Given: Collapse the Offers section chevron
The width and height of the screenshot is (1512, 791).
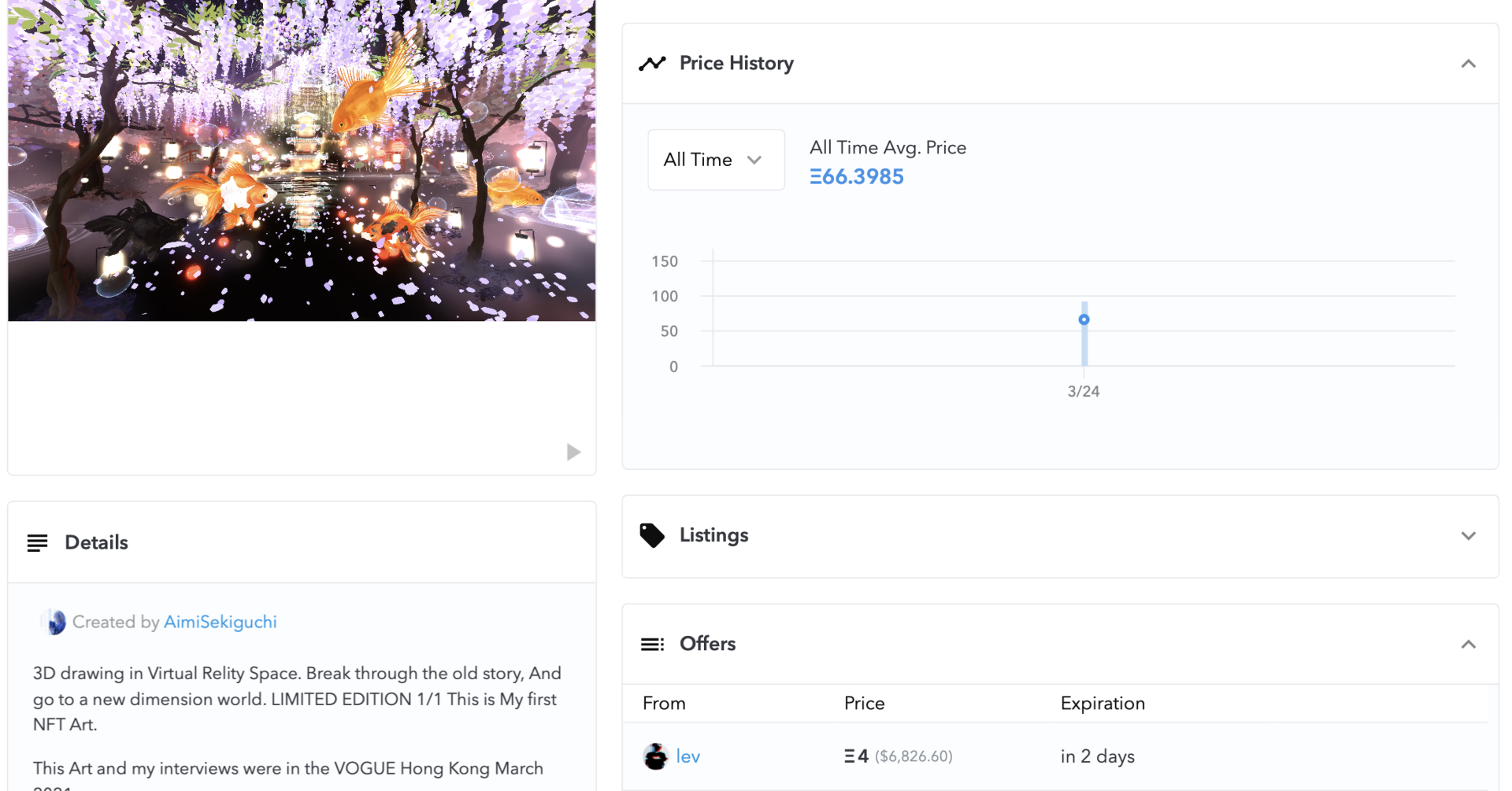Looking at the screenshot, I should click(x=1468, y=645).
